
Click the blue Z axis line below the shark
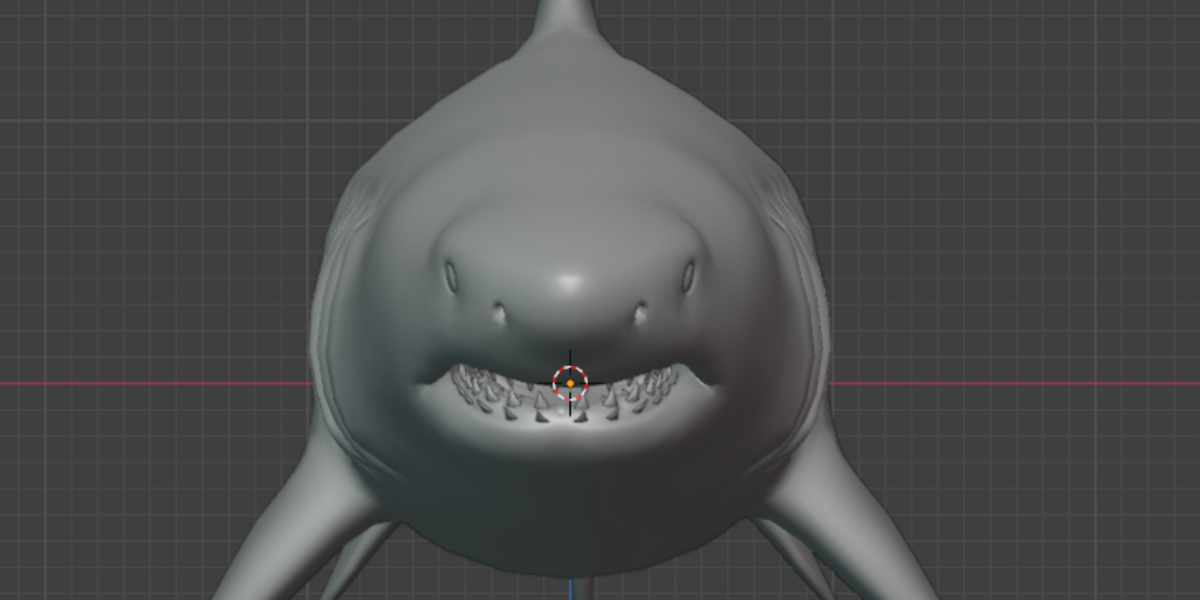[x=570, y=590]
